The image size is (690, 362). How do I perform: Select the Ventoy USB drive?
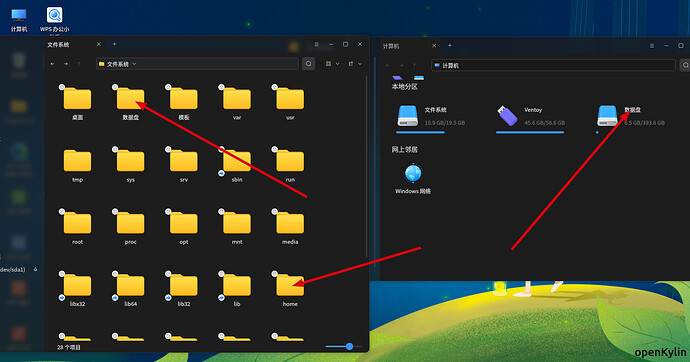click(x=507, y=116)
